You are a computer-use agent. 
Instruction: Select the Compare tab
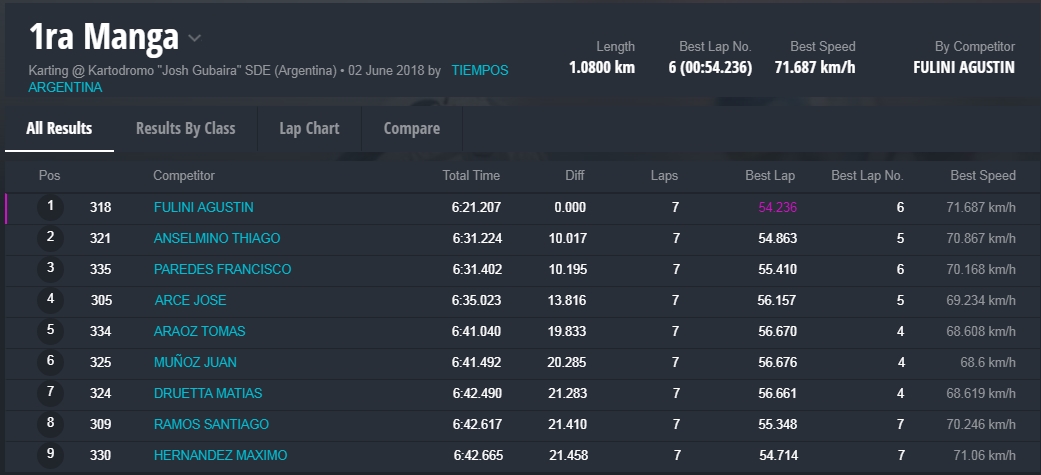tap(411, 129)
